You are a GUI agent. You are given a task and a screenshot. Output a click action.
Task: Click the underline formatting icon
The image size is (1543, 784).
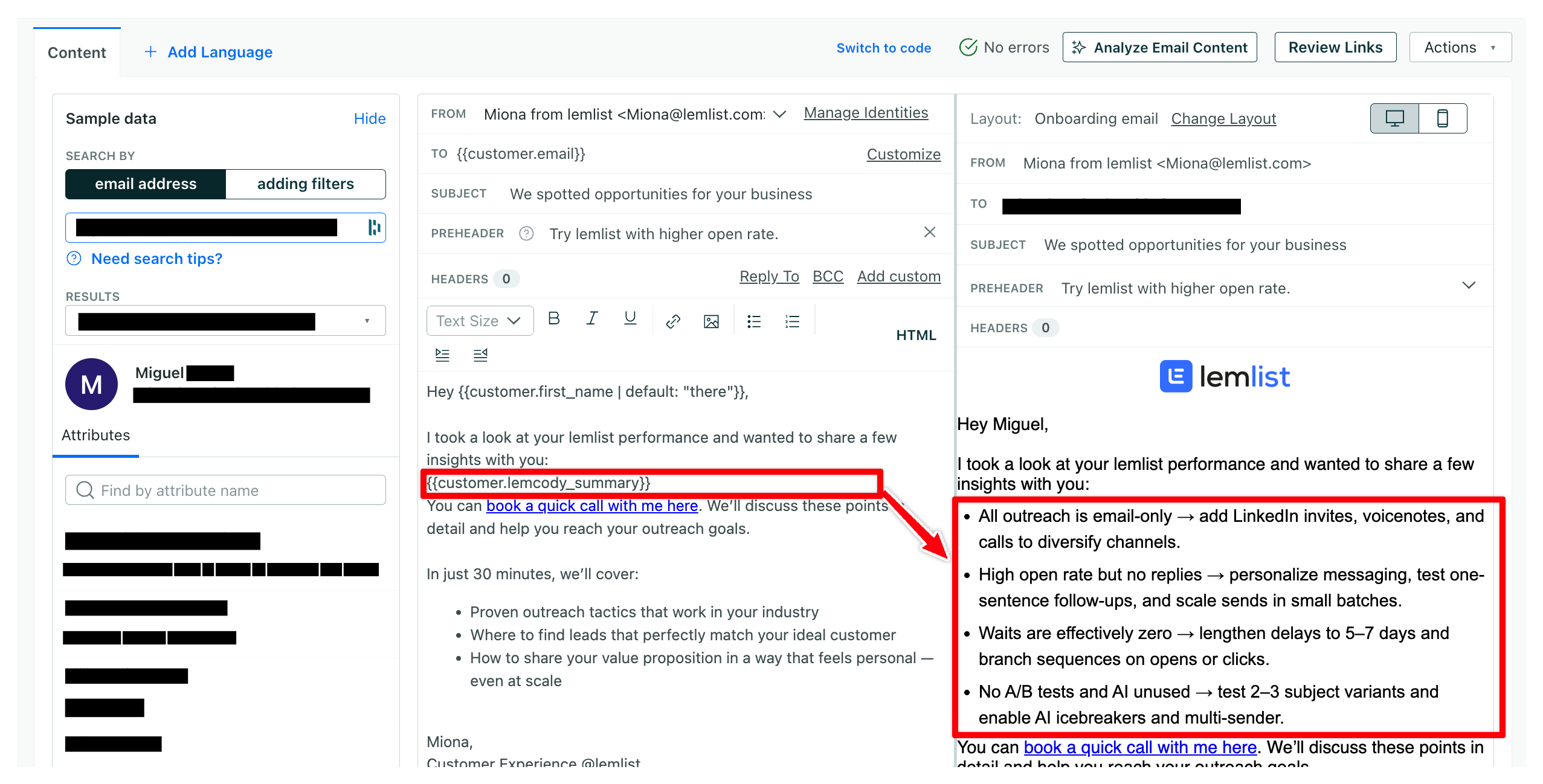tap(630, 320)
